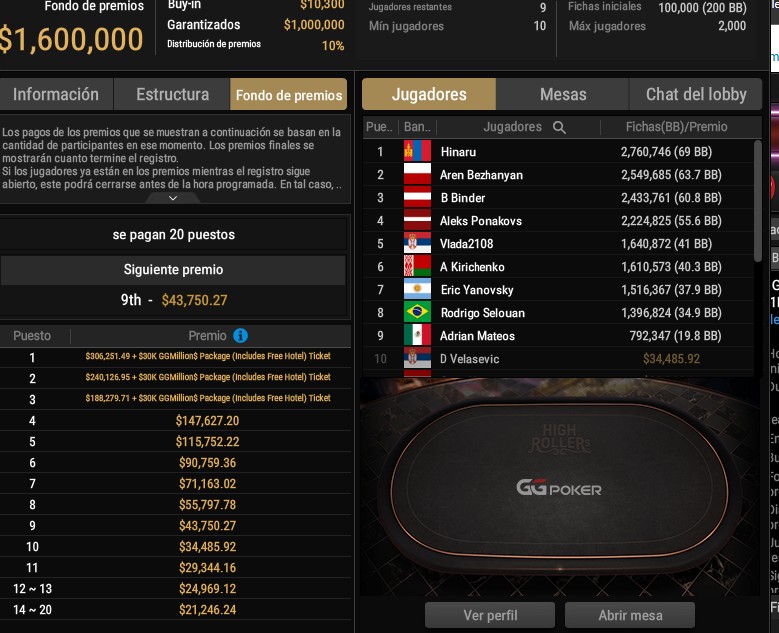Screen dimensions: 779x633
Task: Click the Mongolian flag next to Hinaru
Action: (x=417, y=151)
